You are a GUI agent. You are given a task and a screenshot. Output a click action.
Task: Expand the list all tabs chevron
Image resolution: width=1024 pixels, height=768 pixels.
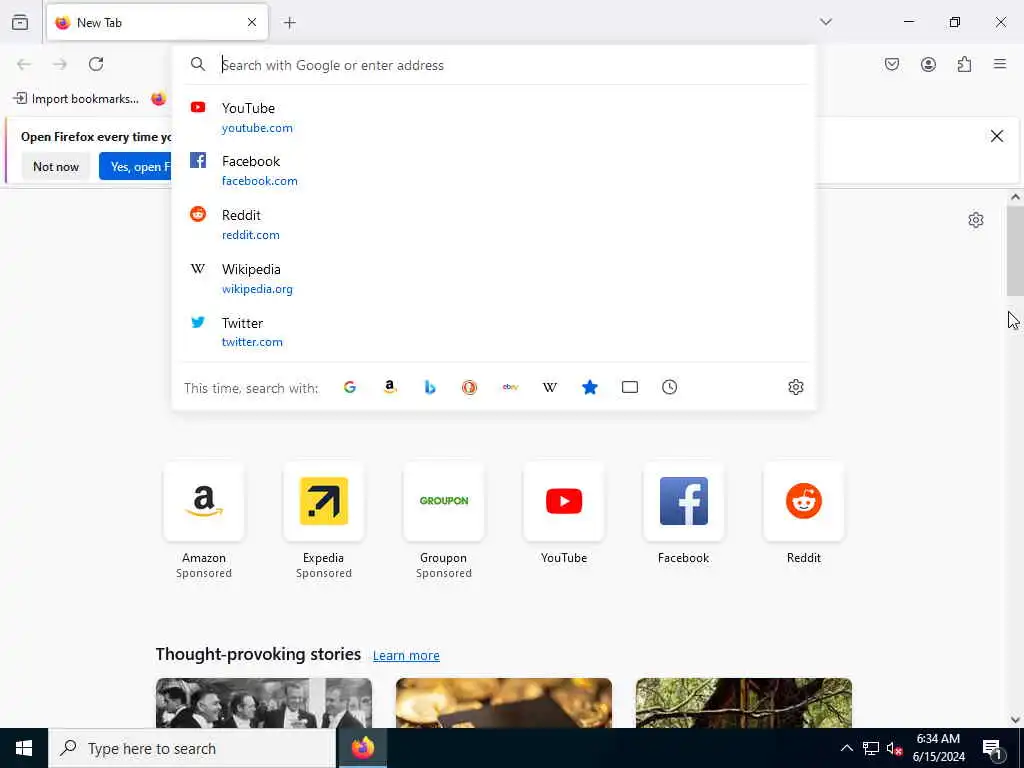click(826, 22)
